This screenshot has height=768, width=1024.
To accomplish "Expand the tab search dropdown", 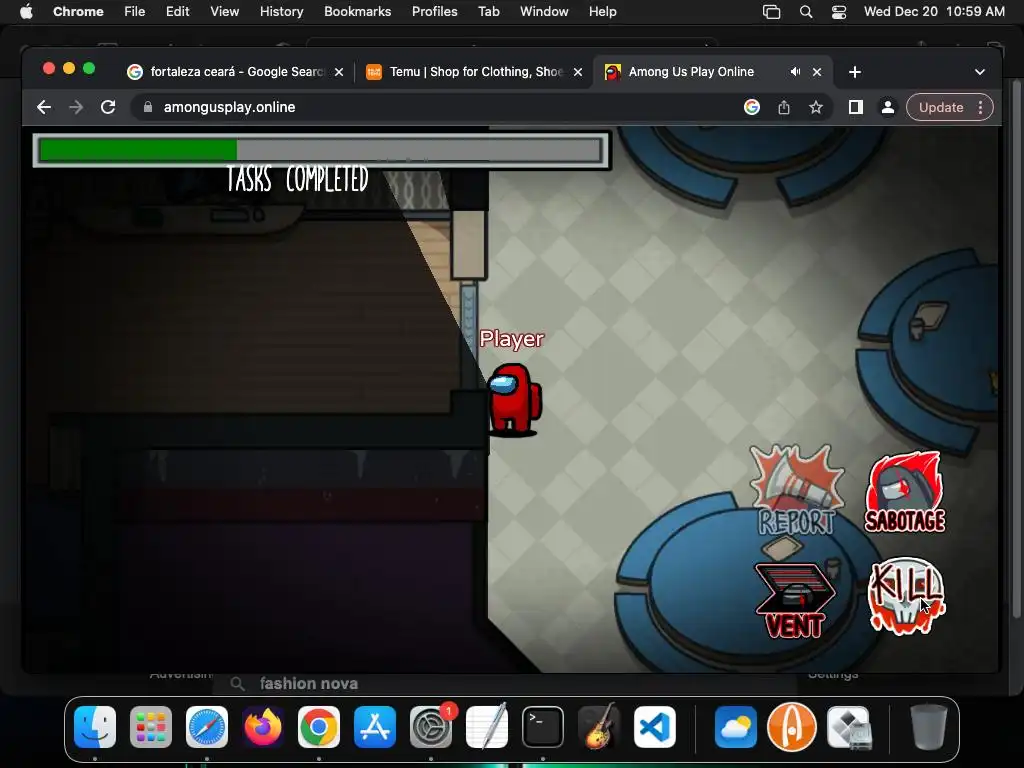I will tap(980, 72).
